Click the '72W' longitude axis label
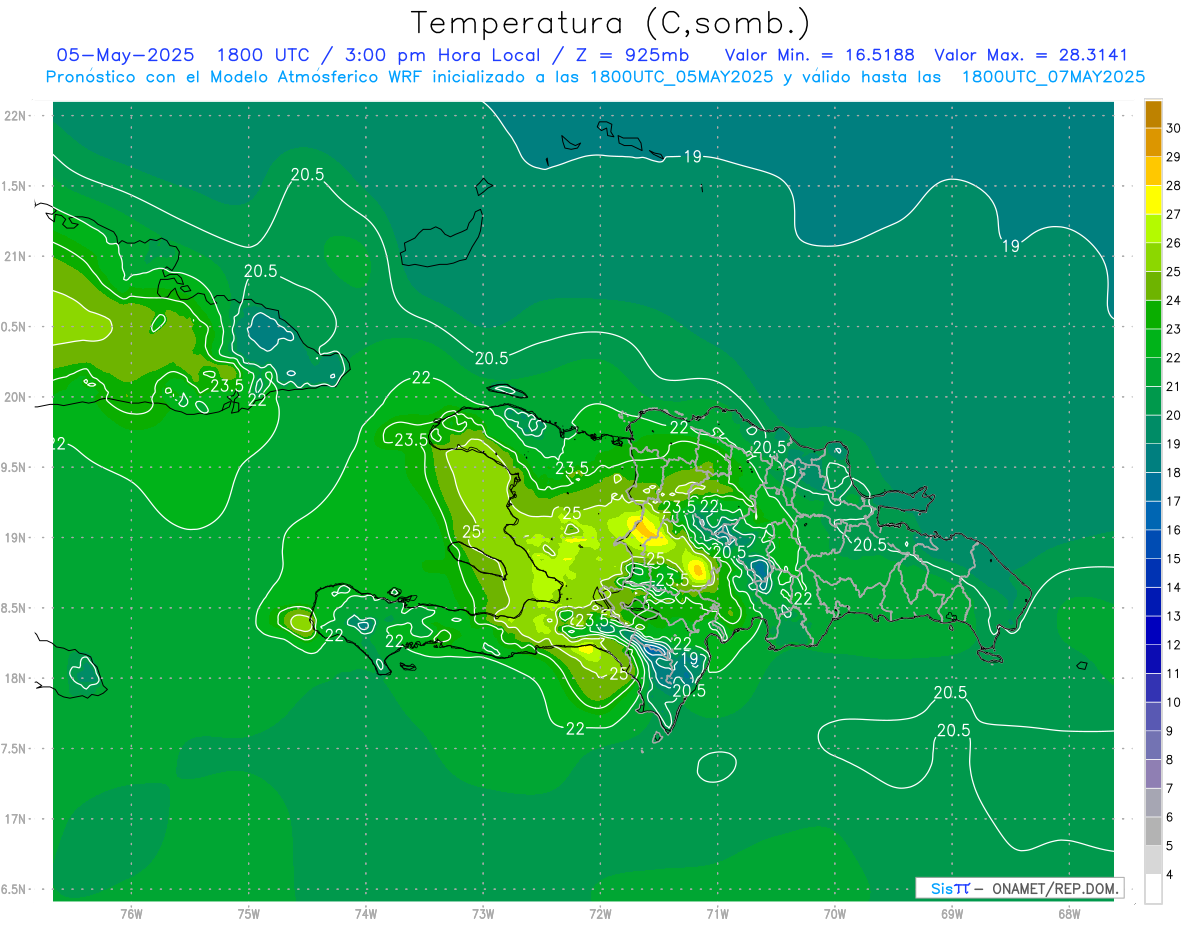 point(600,913)
